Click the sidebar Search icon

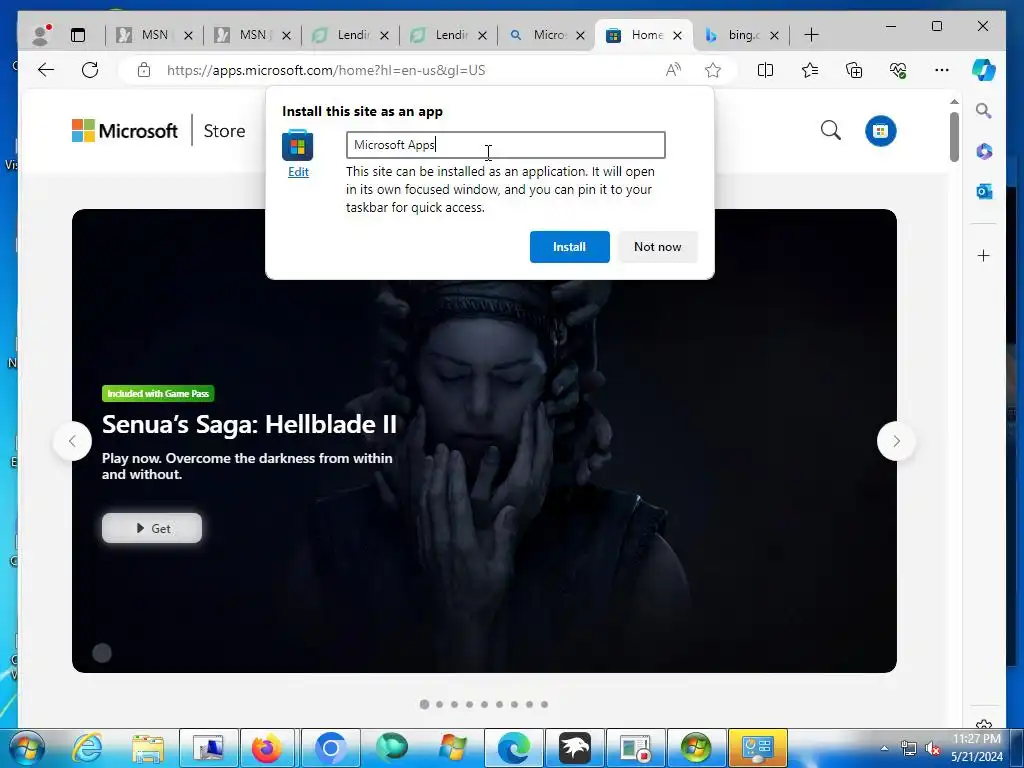[984, 111]
